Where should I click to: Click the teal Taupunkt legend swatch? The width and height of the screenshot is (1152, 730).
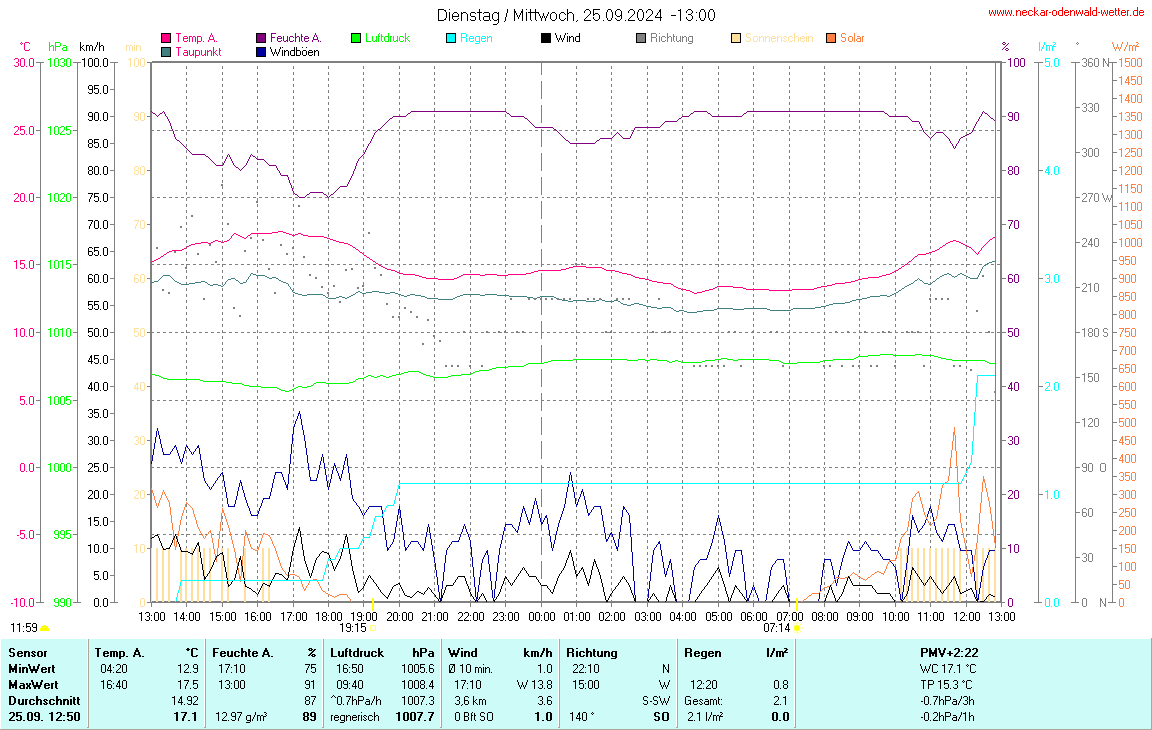pyautogui.click(x=166, y=52)
